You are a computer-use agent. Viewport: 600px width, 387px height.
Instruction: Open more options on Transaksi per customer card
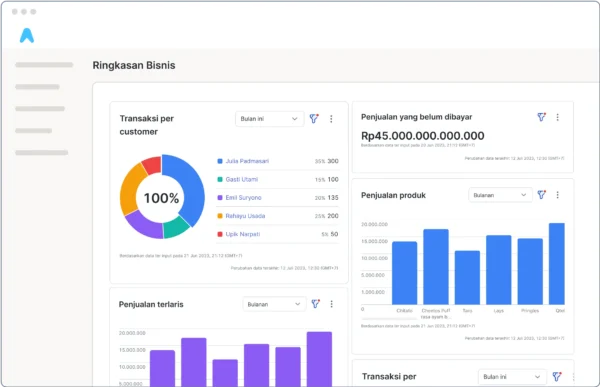[x=331, y=119]
